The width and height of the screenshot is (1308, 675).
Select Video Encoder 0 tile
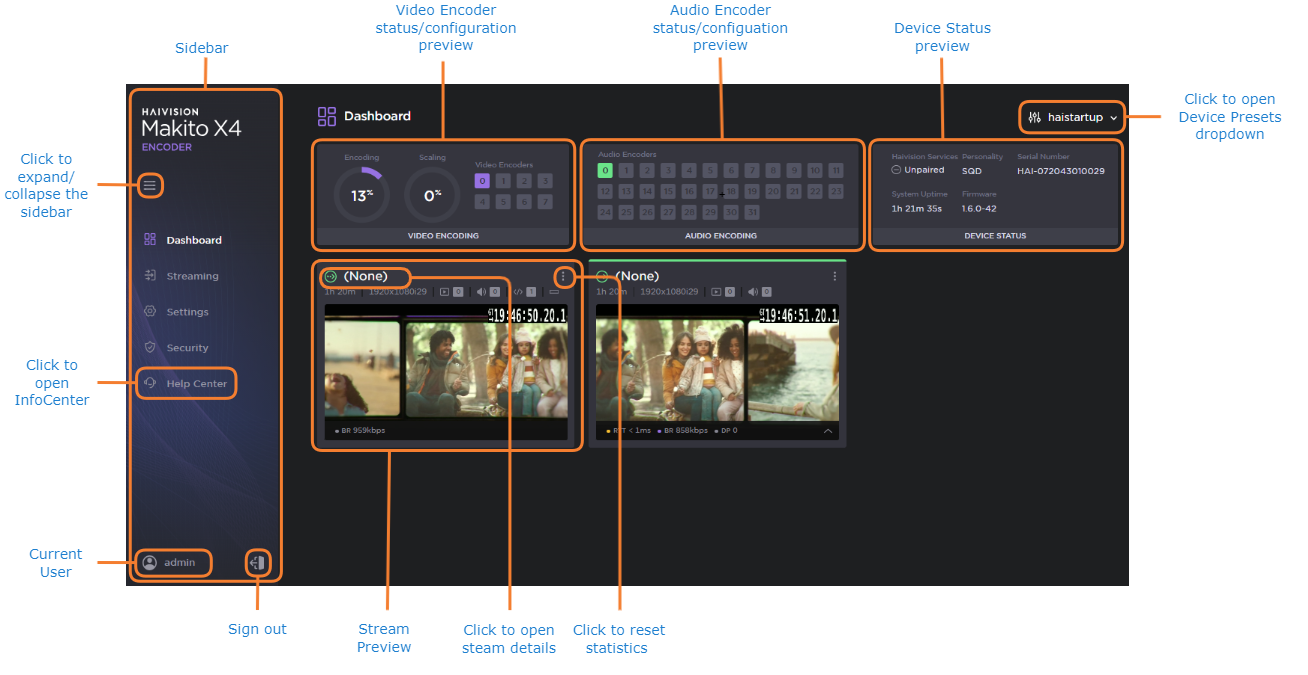481,180
